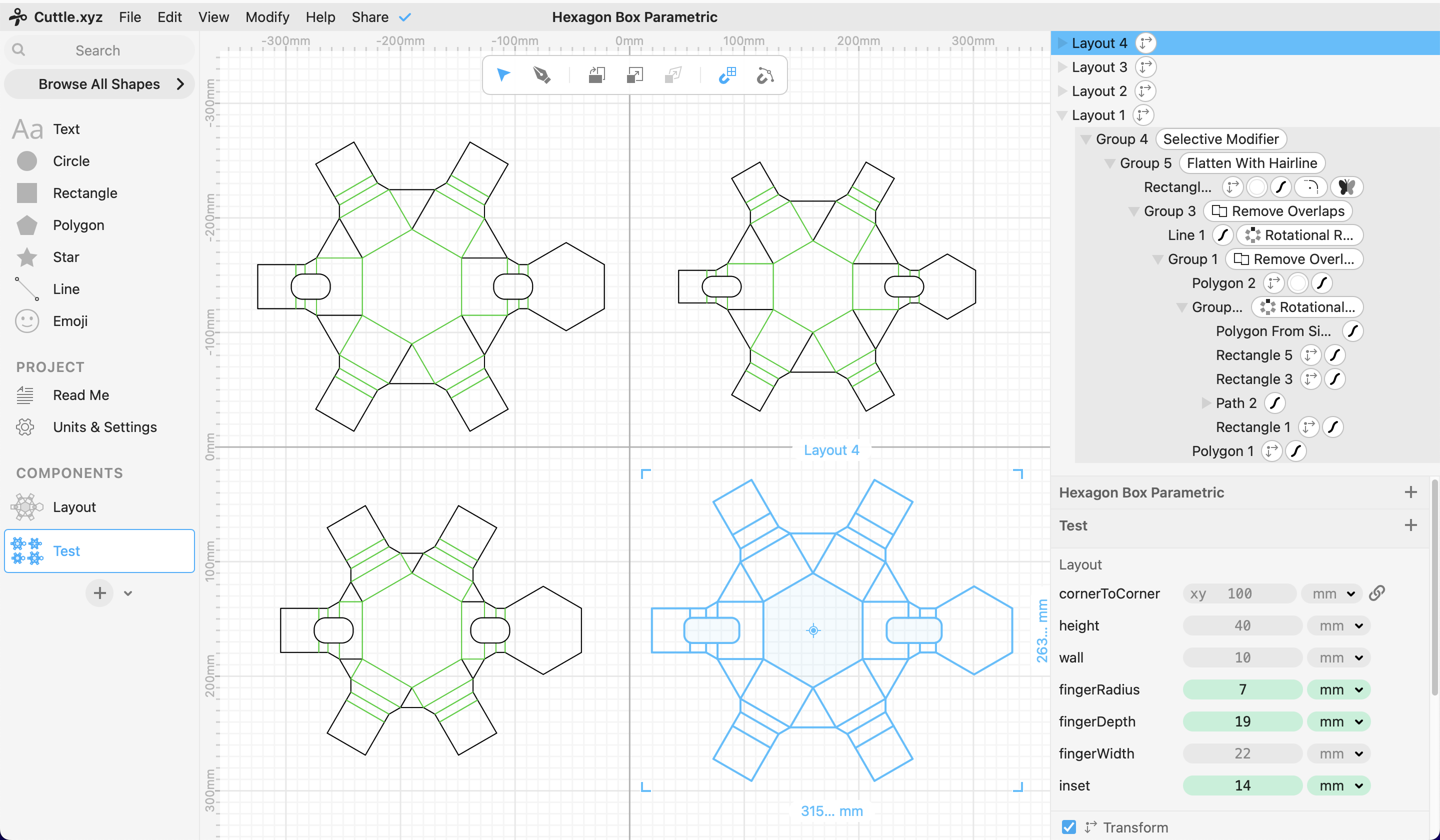Select the Pen tool in canvas toolbar
The image size is (1440, 840).
[541, 75]
